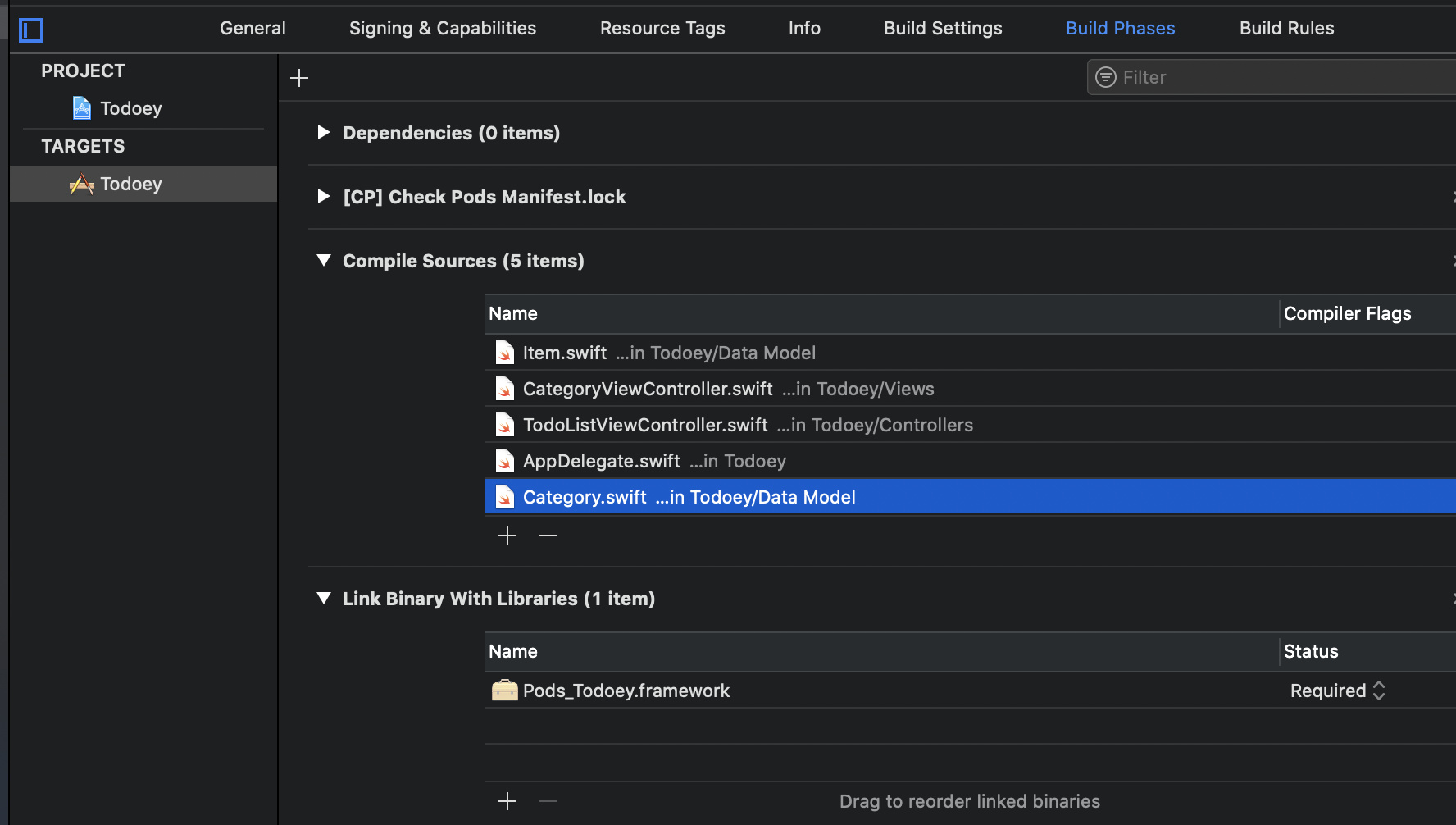Click the remove button under Compile Sources
Screen dimensions: 1456x825
tap(548, 535)
